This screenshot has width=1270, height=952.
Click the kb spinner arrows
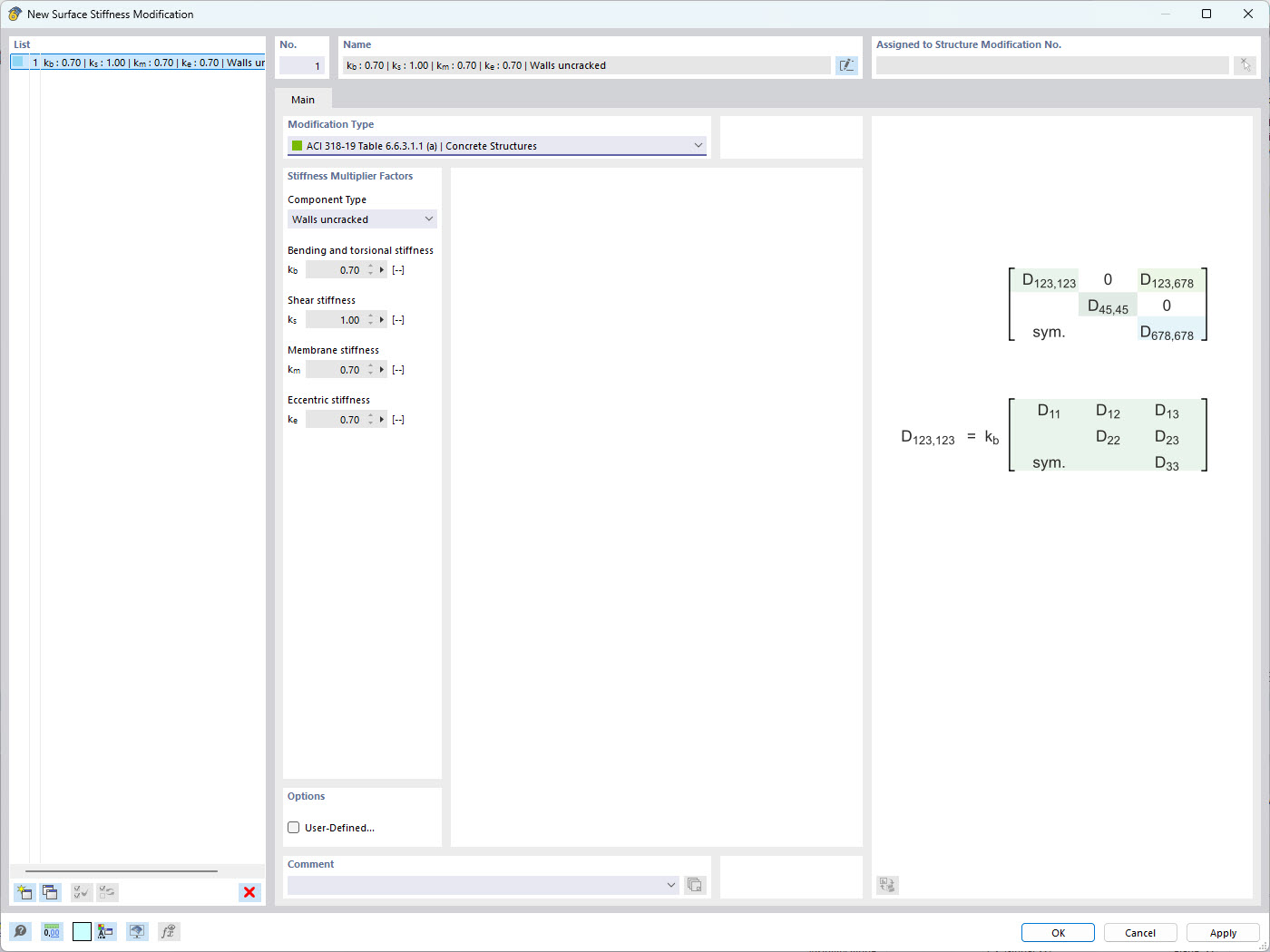point(370,270)
